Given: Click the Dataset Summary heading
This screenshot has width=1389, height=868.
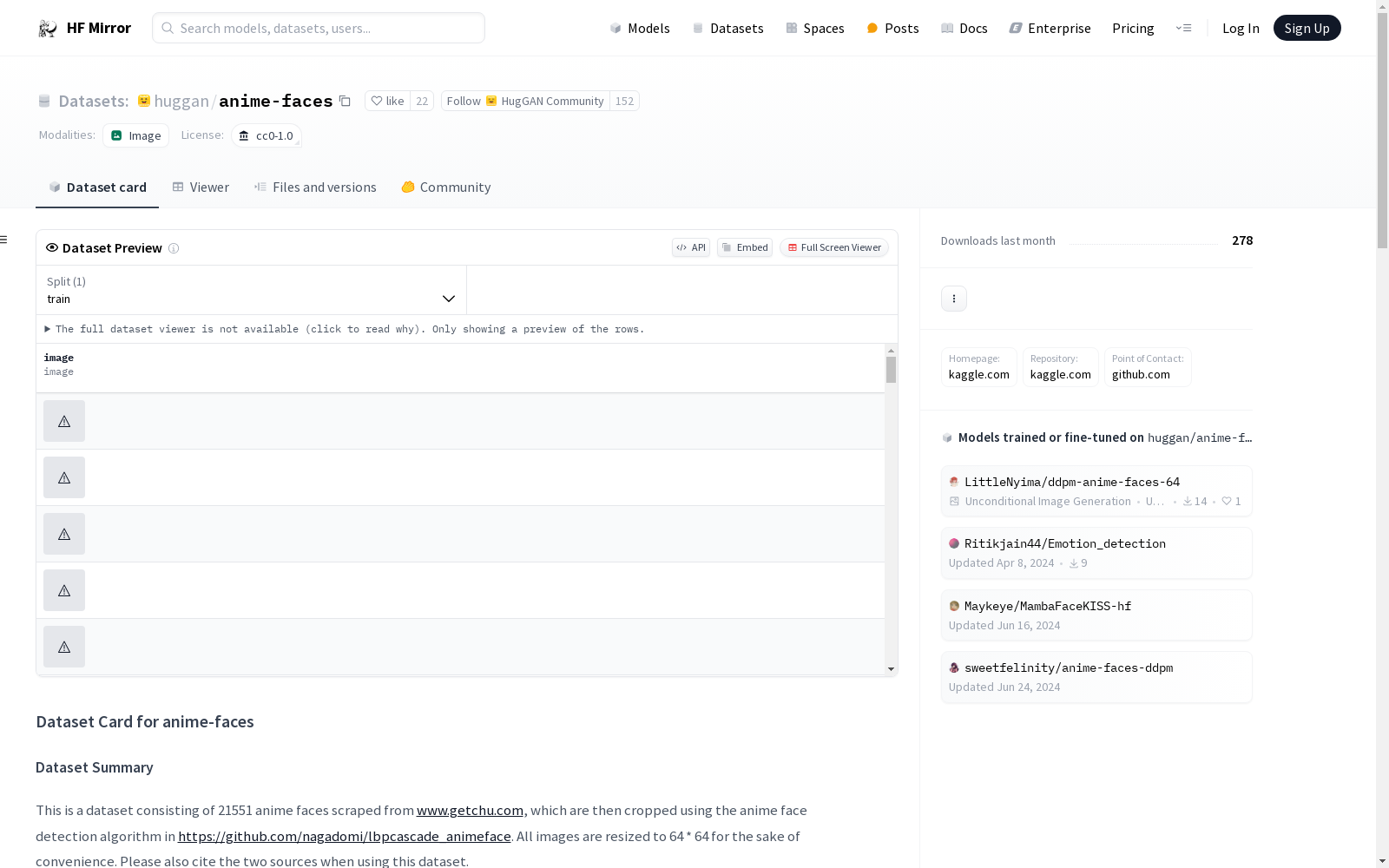Looking at the screenshot, I should point(95,767).
